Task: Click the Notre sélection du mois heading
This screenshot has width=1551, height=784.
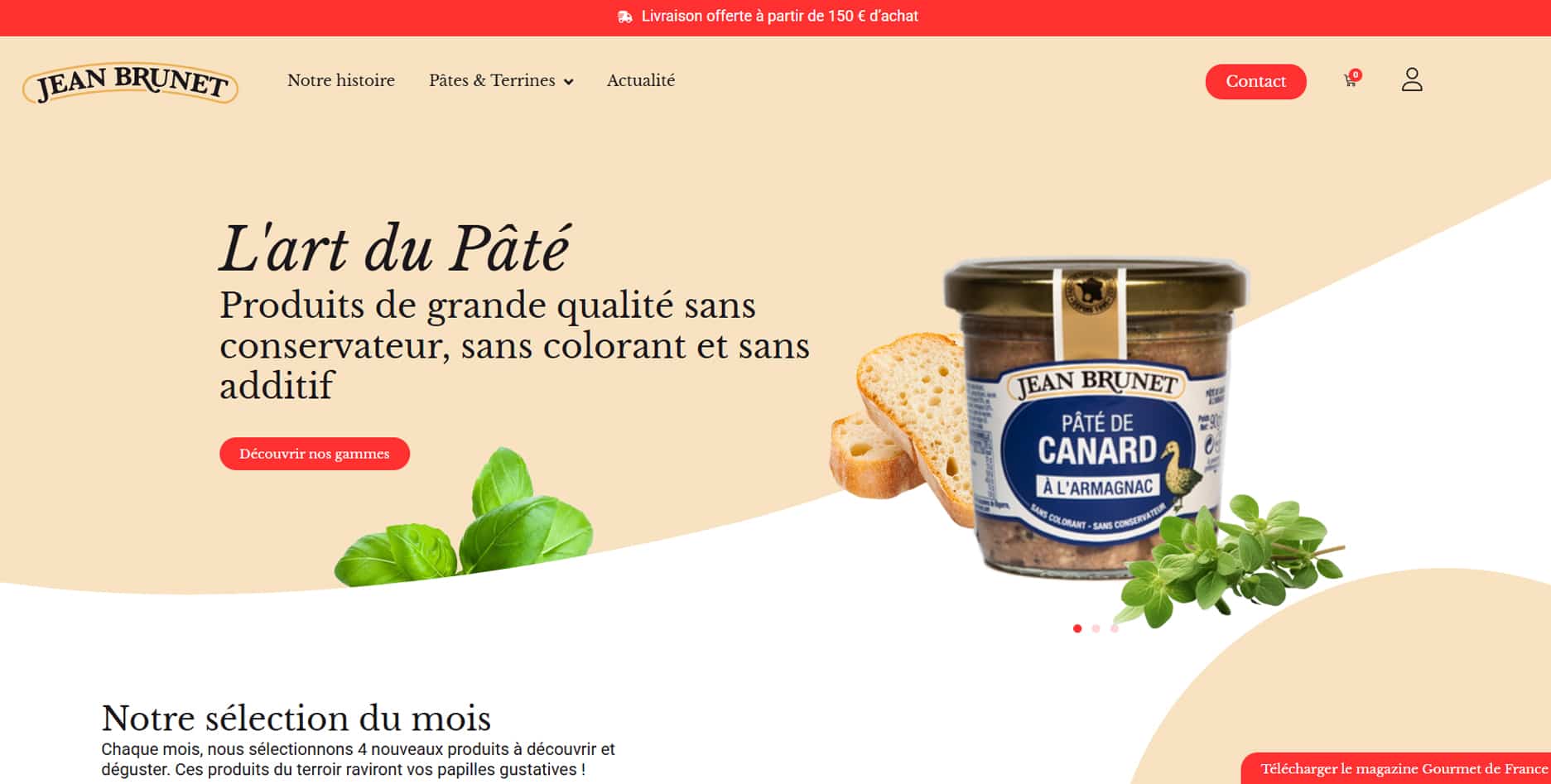Action: coord(296,718)
